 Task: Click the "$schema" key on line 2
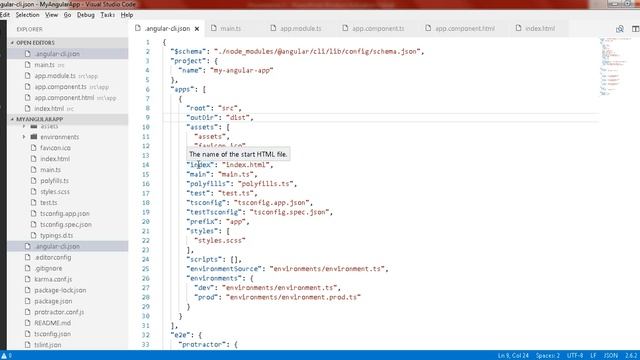click(x=189, y=51)
